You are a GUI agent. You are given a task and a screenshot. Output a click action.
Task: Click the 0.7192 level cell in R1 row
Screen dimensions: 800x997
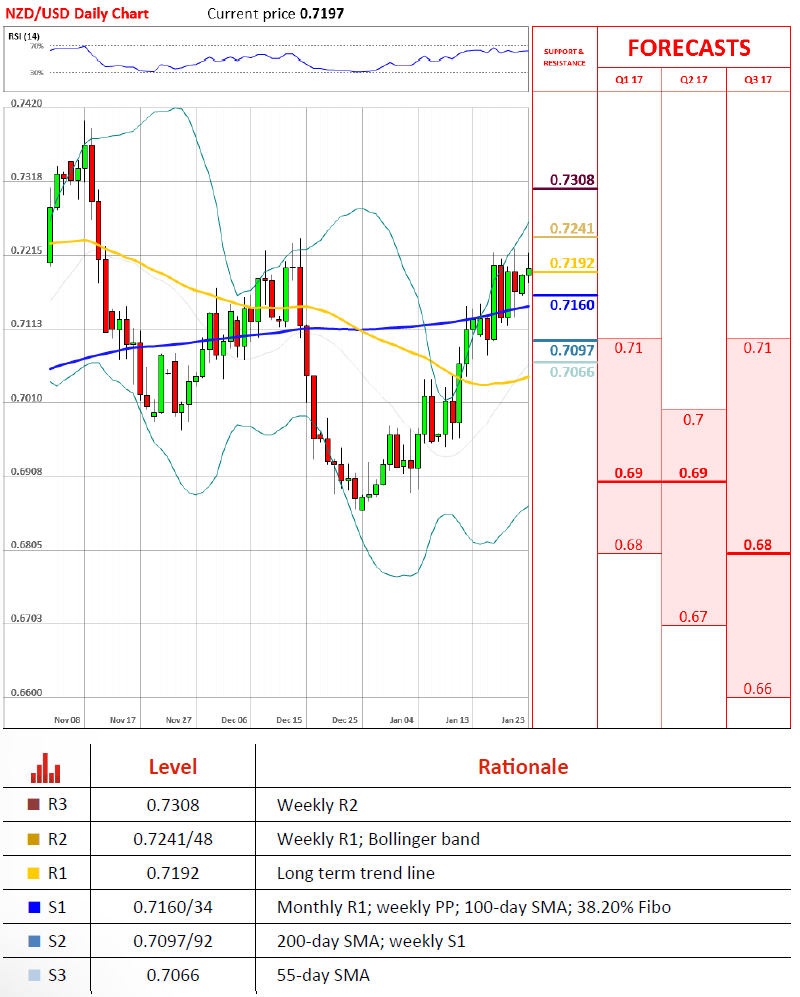pyautogui.click(x=173, y=874)
